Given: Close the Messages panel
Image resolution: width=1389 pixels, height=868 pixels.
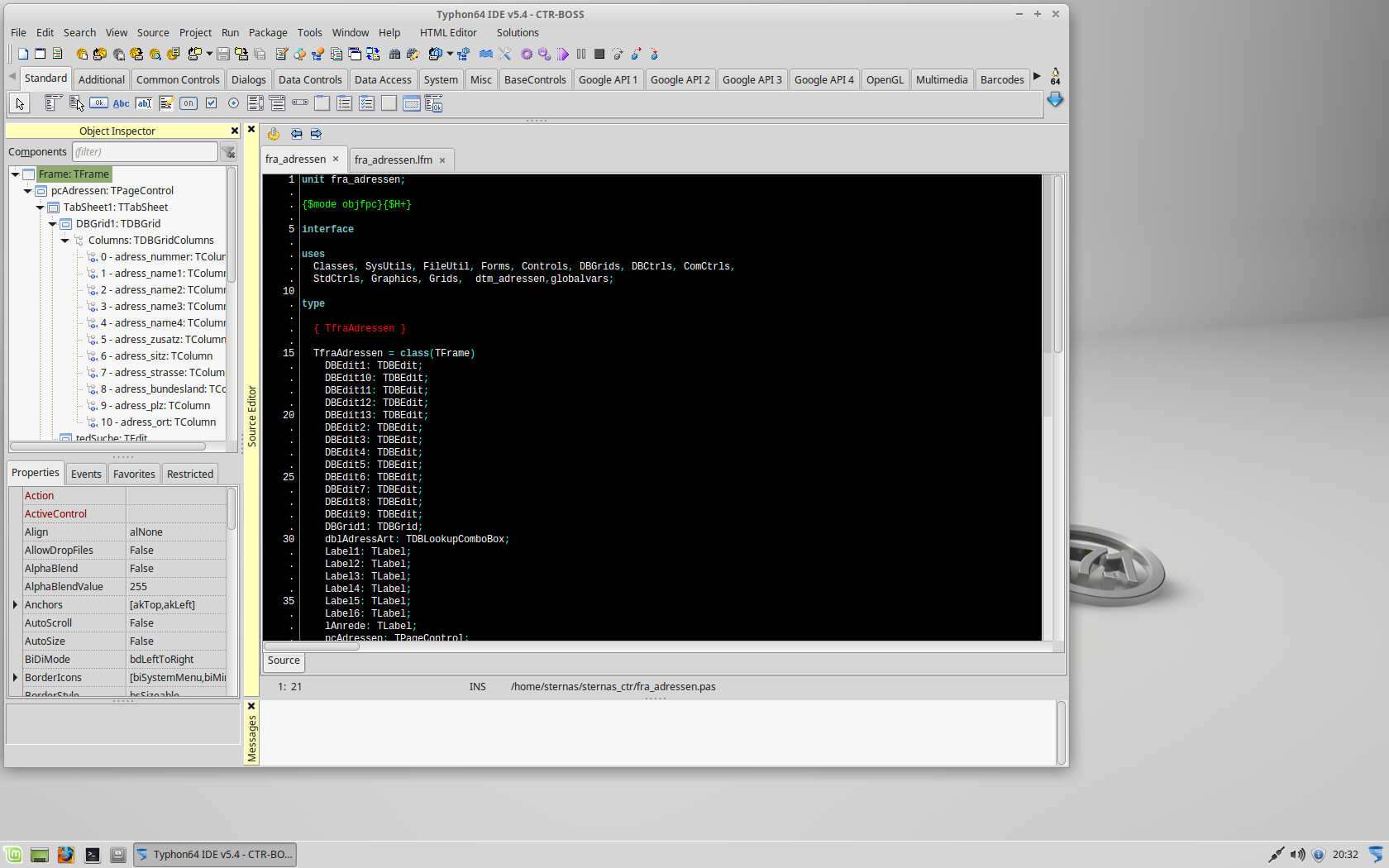Looking at the screenshot, I should [x=251, y=706].
